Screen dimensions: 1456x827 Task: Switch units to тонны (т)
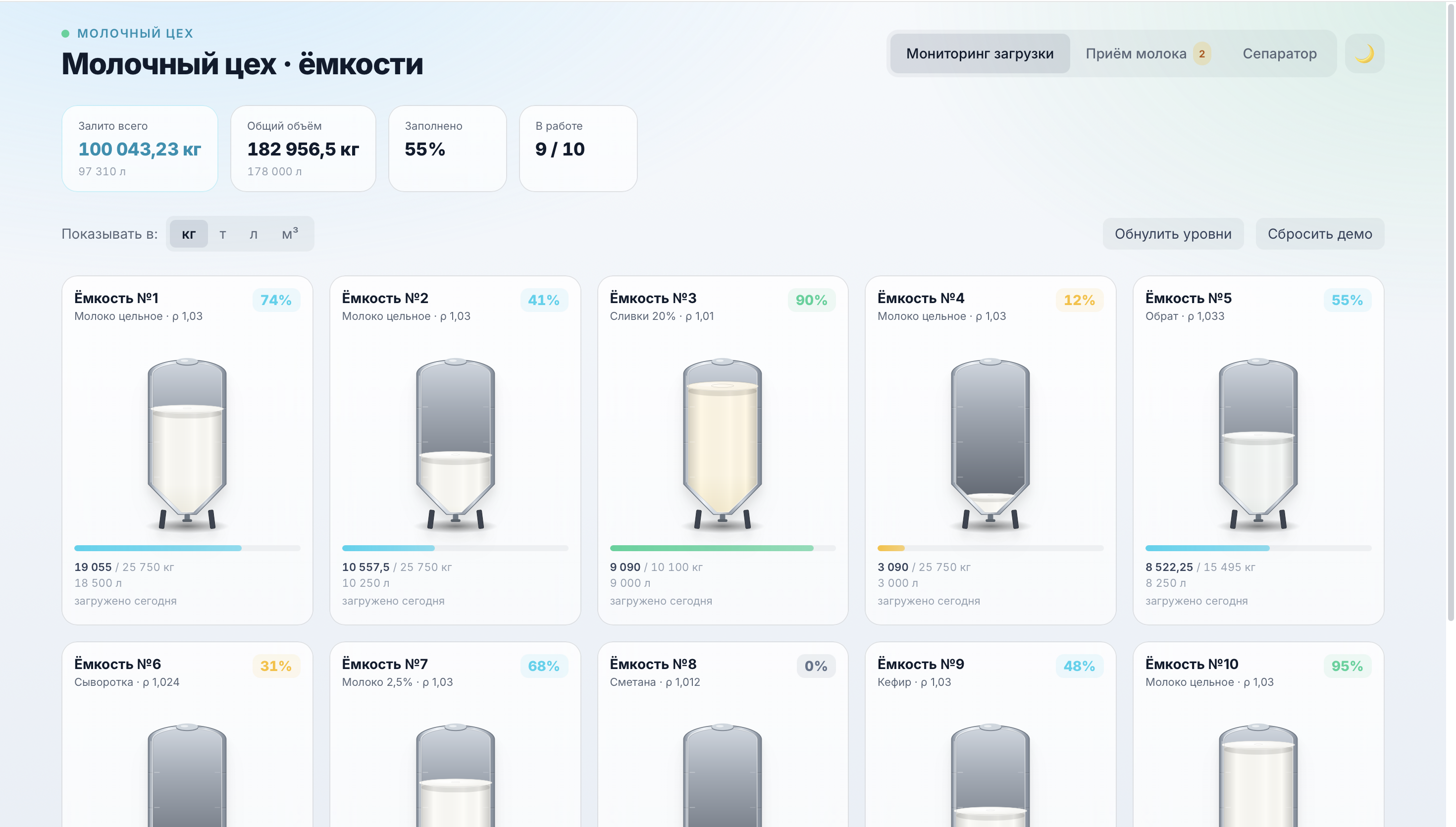222,233
